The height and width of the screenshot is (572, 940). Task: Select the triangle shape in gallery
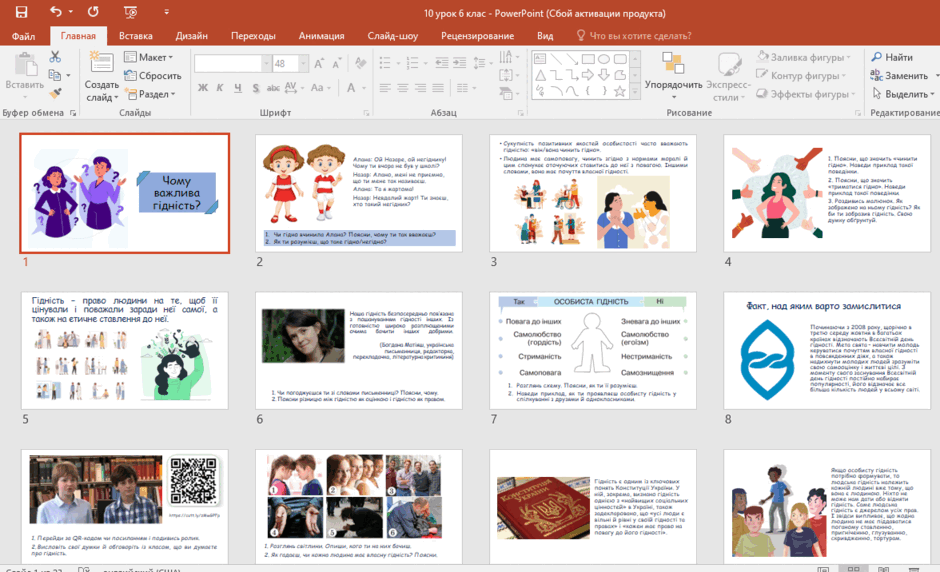[x=540, y=75]
